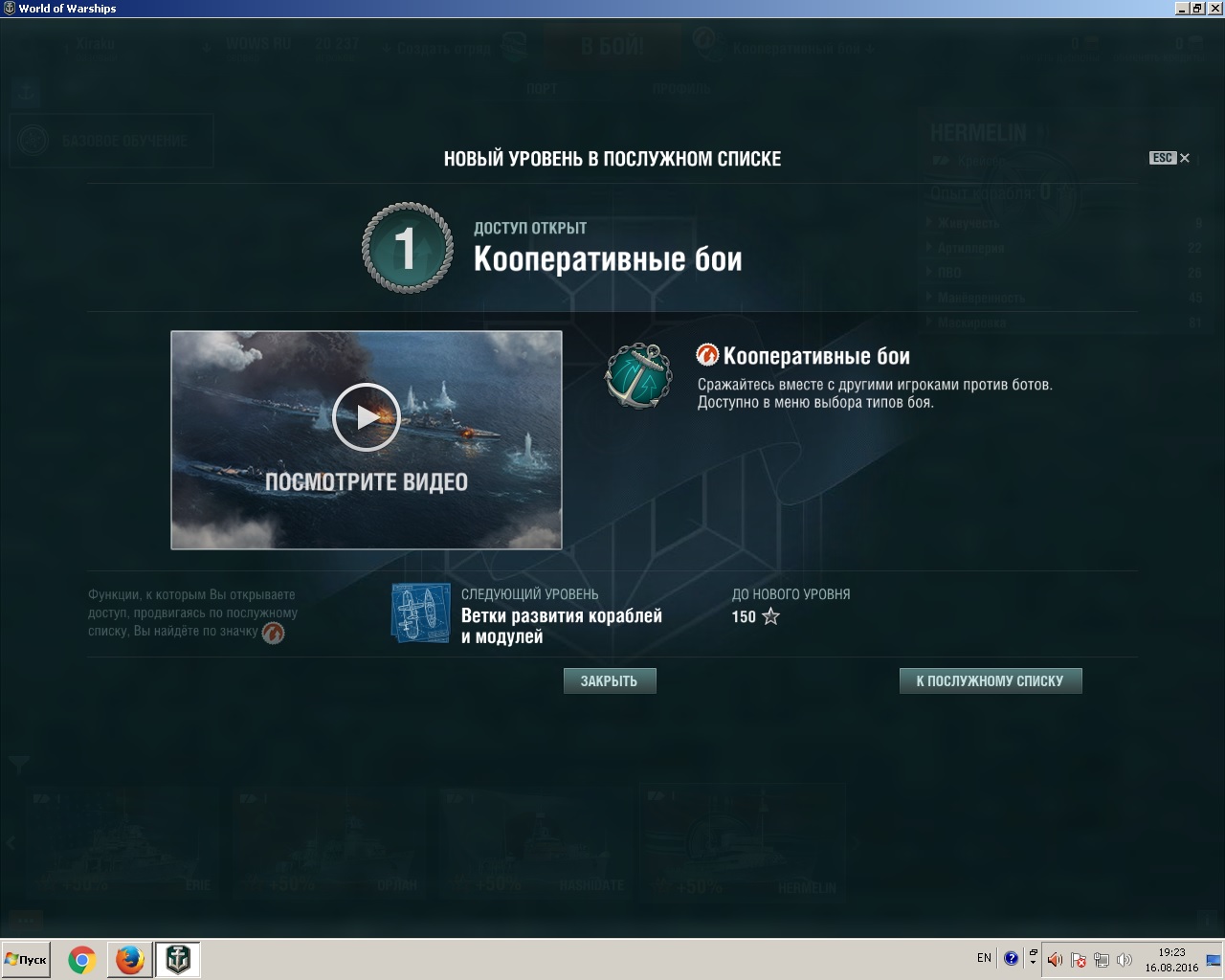Viewport: 1225px width, 980px height.
Task: Open the 'Посмотрите видео' video thumbnail
Action: 367,440
